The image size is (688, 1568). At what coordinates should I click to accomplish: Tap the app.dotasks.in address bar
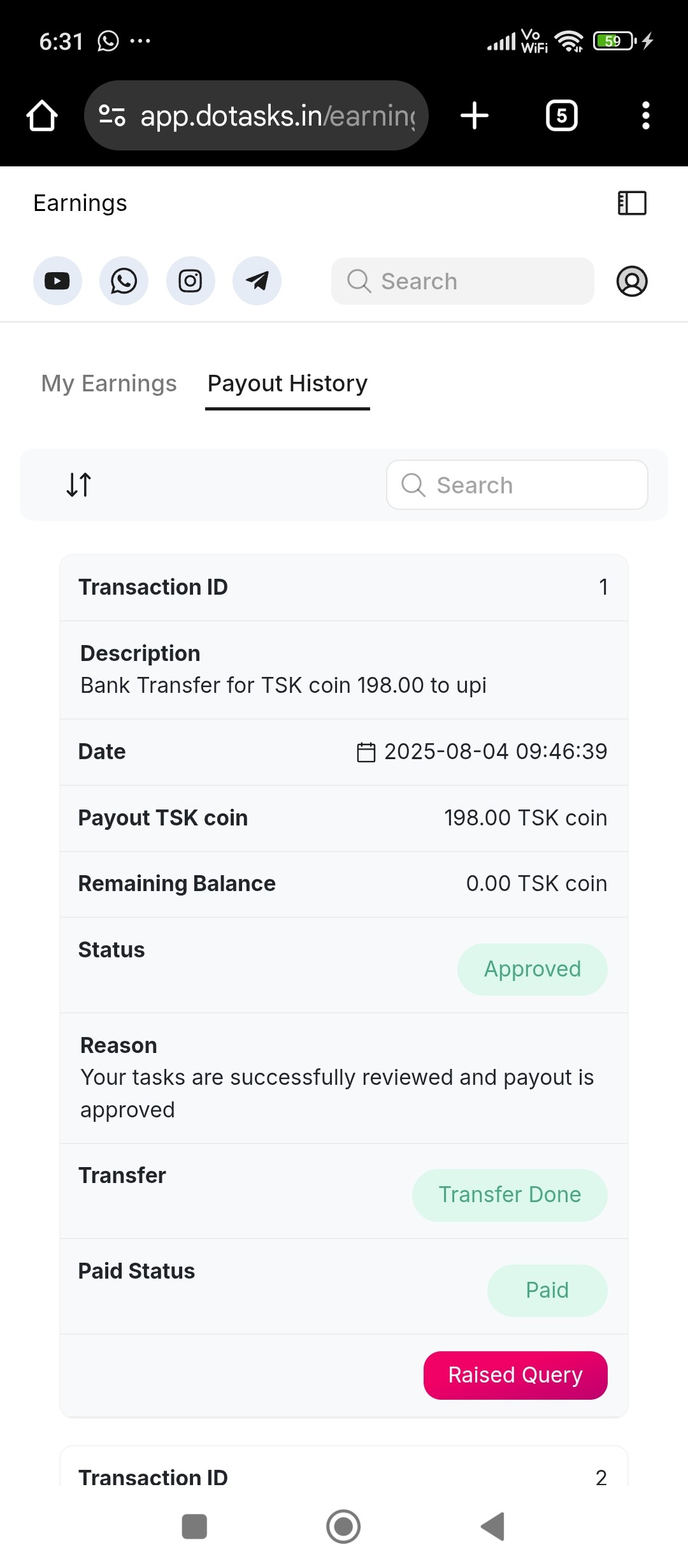coord(277,115)
